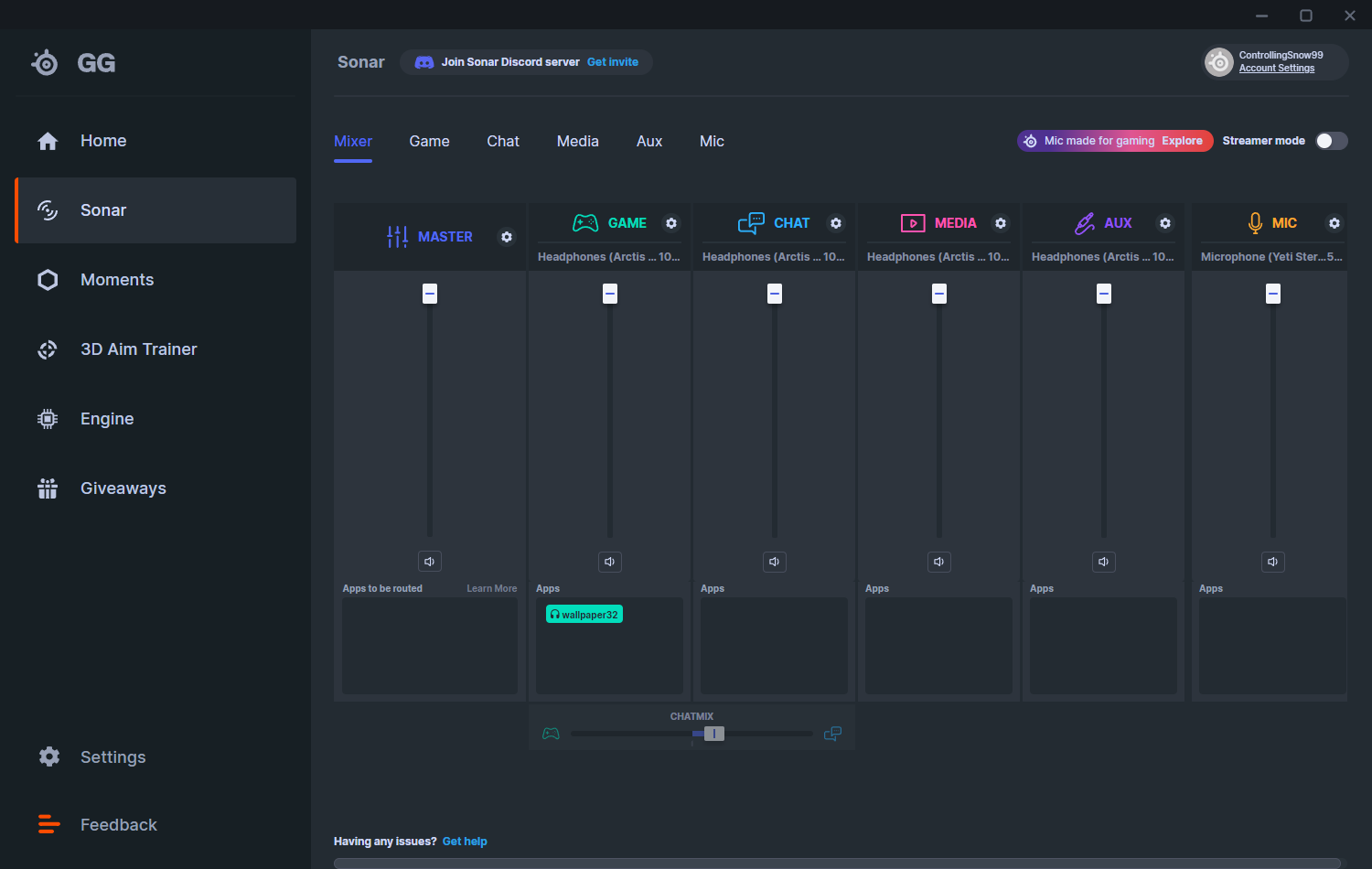This screenshot has width=1372, height=869.
Task: Open GAME channel settings gear
Action: [x=671, y=223]
